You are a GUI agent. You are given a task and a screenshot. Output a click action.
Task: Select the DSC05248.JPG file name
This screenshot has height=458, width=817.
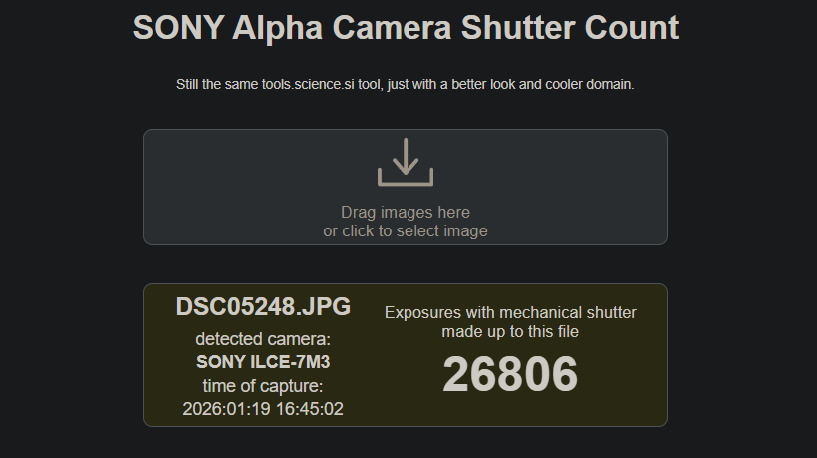pyautogui.click(x=263, y=306)
